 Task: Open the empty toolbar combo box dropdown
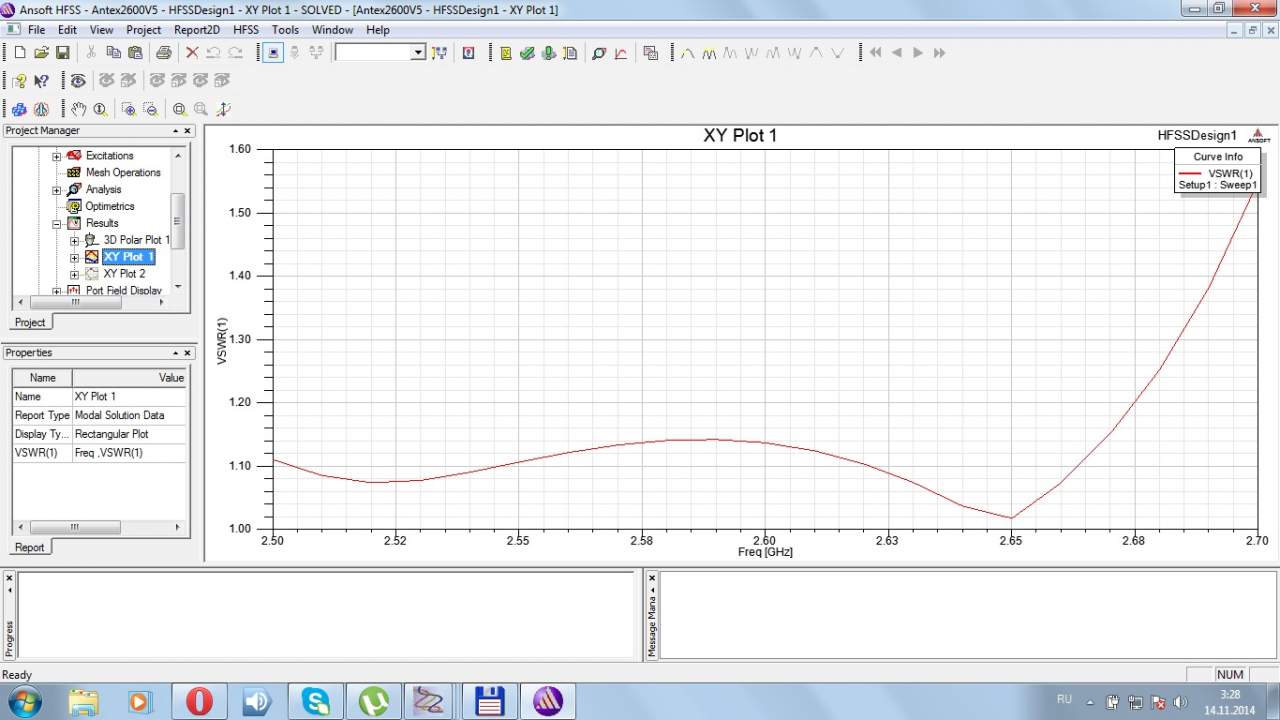tap(418, 53)
